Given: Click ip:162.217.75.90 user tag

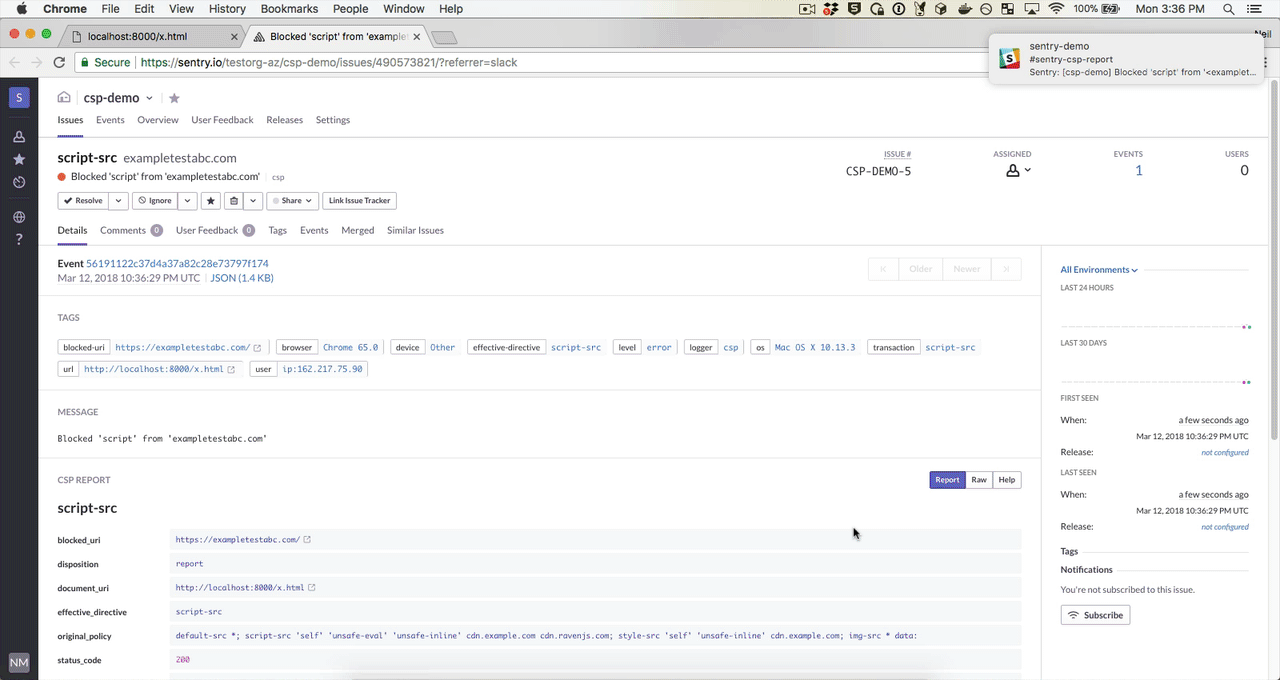Looking at the screenshot, I should (322, 370).
